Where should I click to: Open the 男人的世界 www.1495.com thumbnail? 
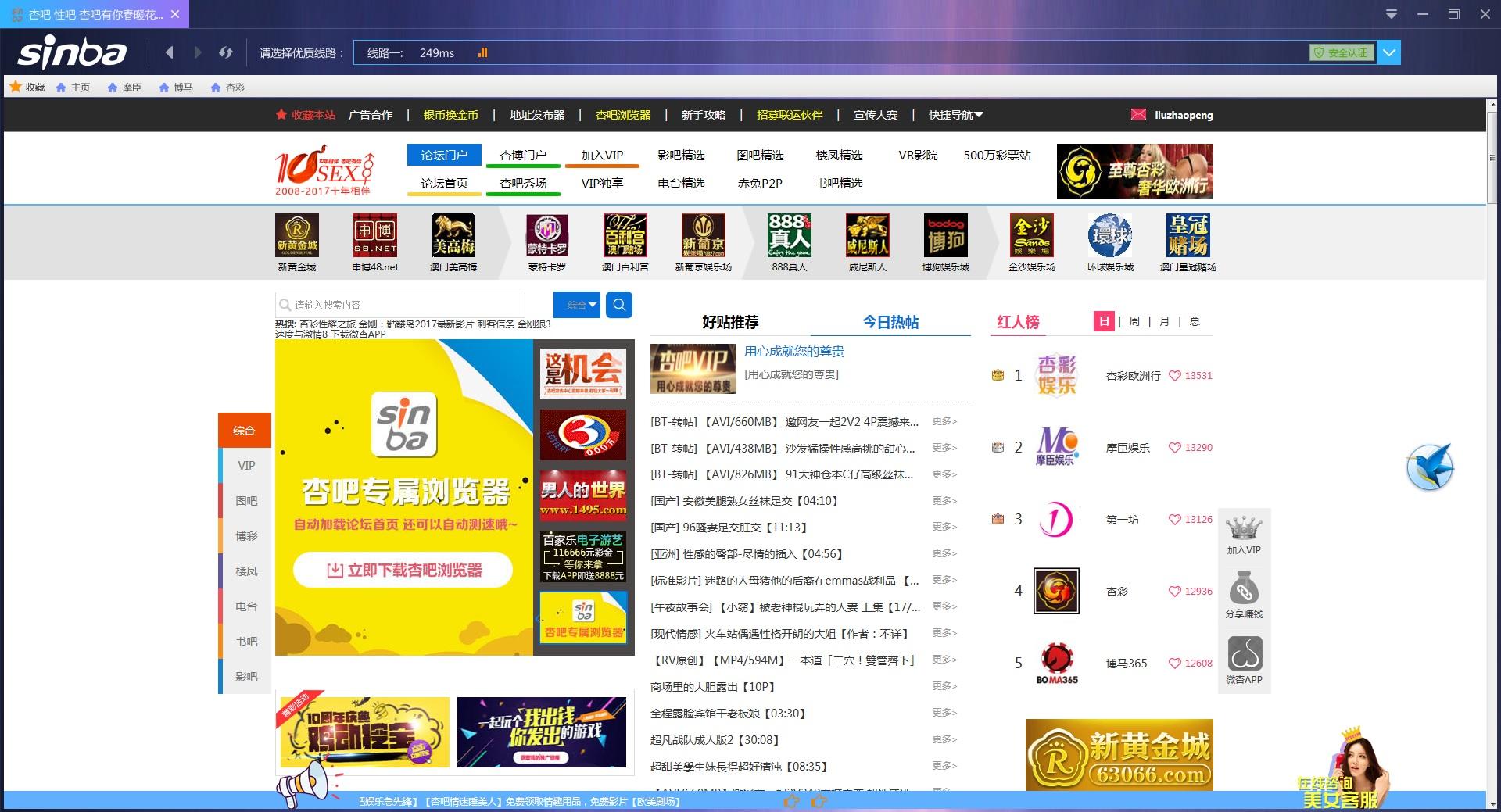(583, 496)
